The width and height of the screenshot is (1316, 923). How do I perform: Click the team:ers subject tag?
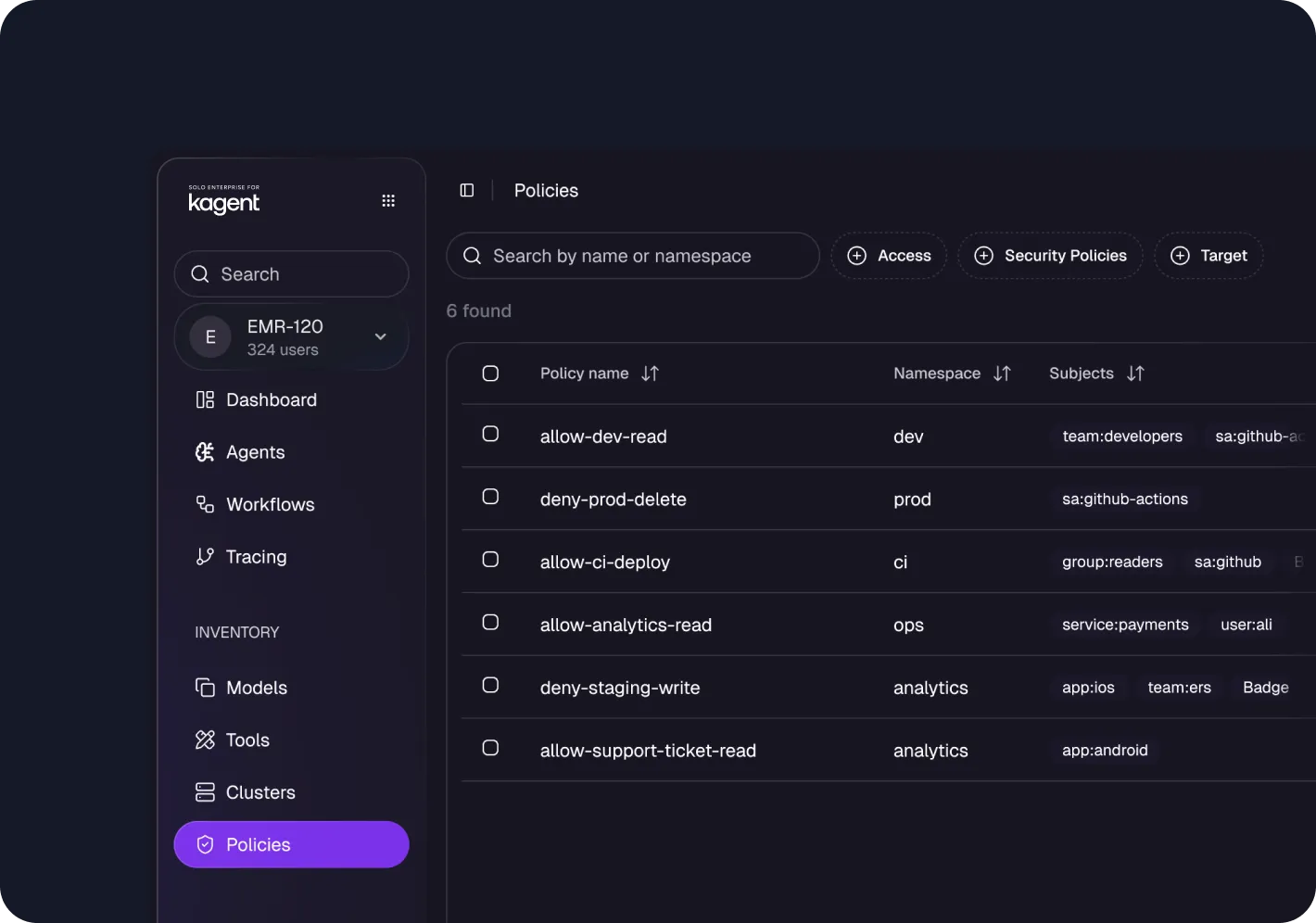(x=1179, y=688)
